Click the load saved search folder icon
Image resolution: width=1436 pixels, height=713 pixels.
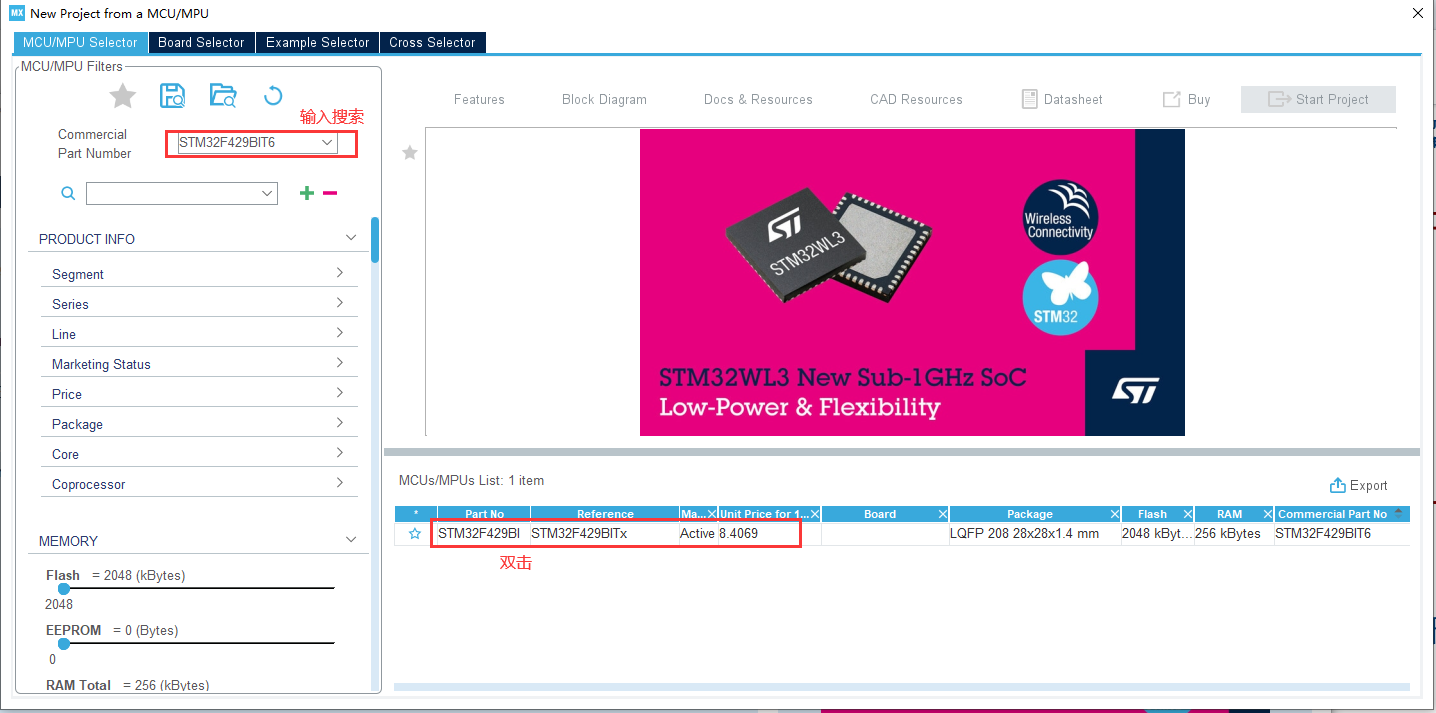click(x=223, y=96)
